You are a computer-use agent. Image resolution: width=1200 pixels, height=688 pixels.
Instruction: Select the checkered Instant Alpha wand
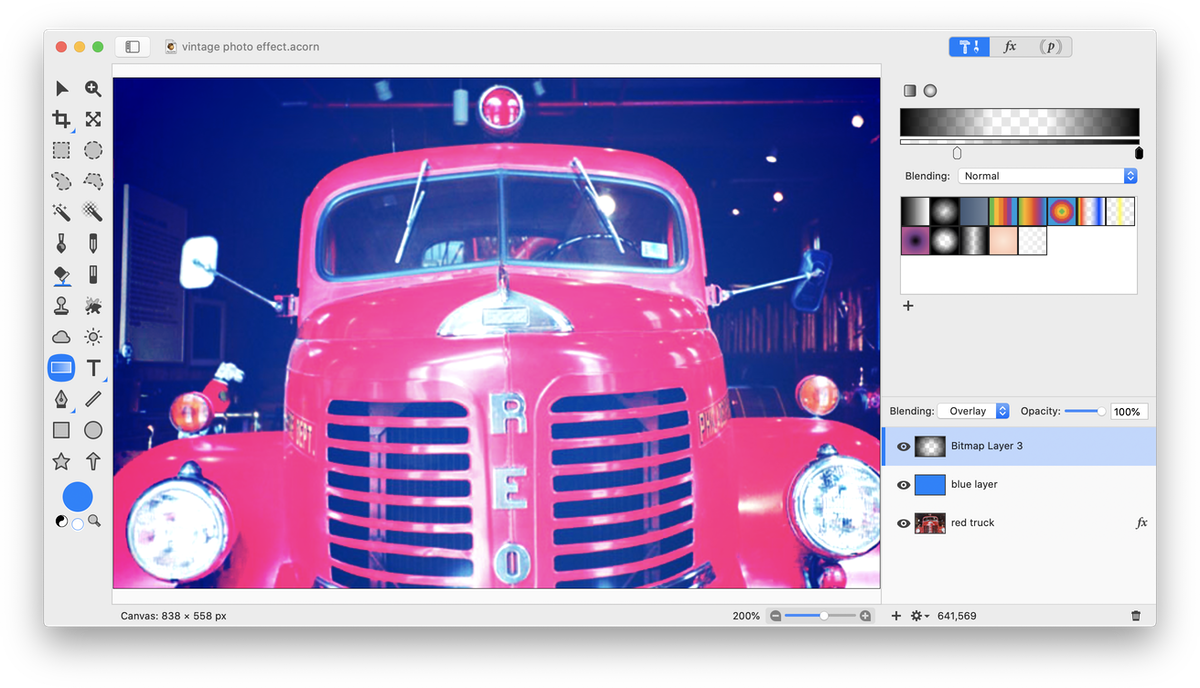point(93,213)
